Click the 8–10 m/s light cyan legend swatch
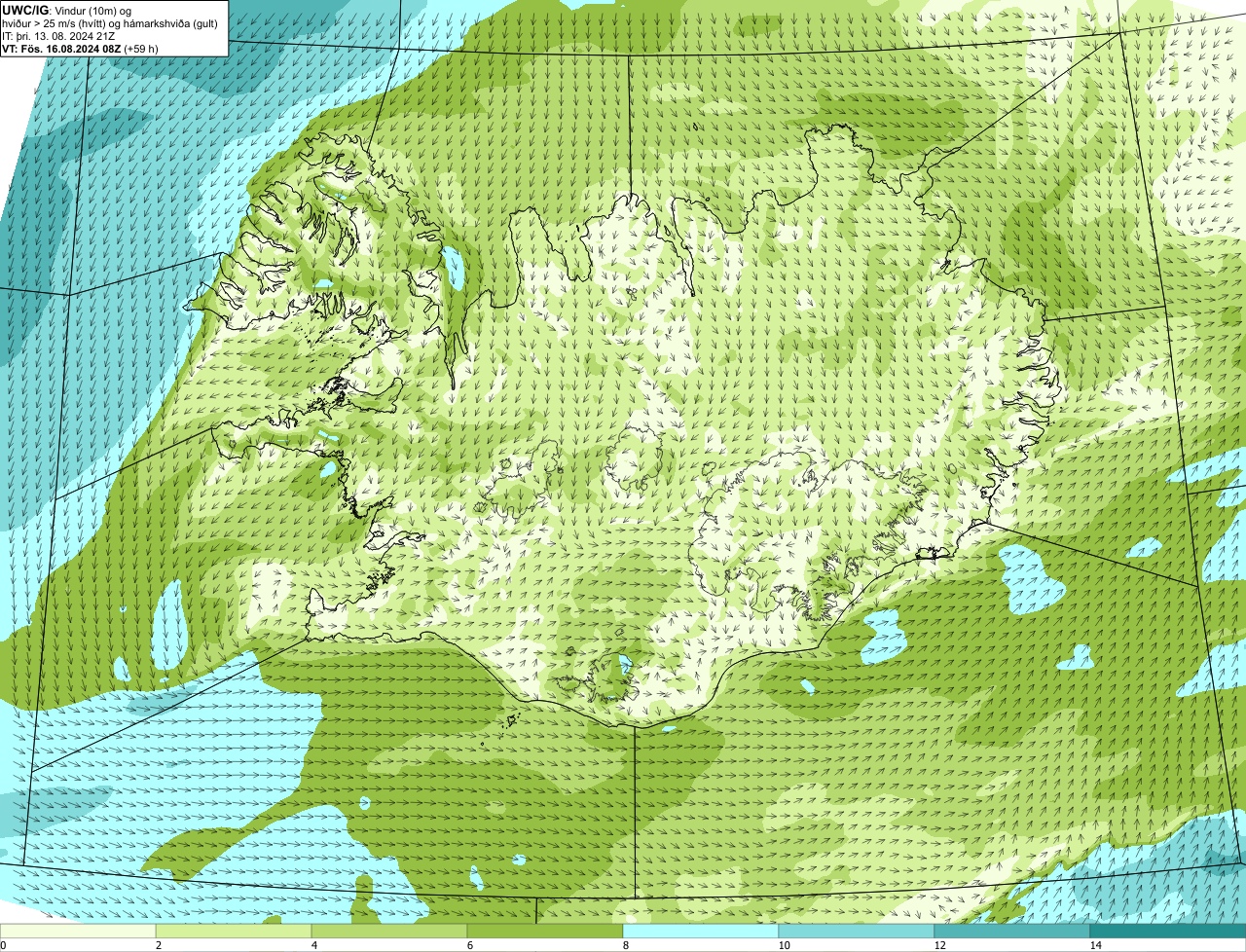The height and width of the screenshot is (952, 1246). pyautogui.click(x=701, y=932)
